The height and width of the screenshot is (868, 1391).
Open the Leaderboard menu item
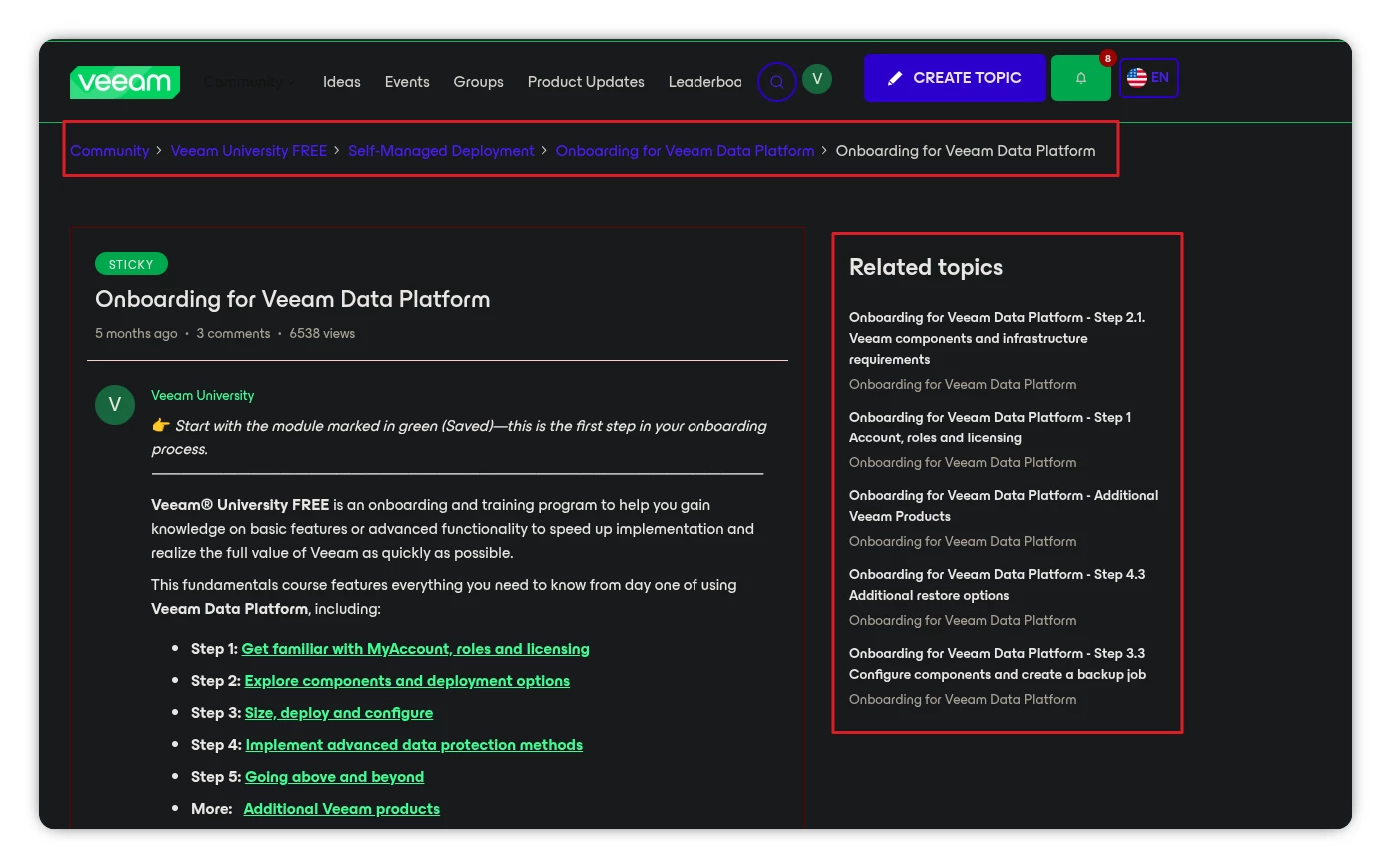705,82
